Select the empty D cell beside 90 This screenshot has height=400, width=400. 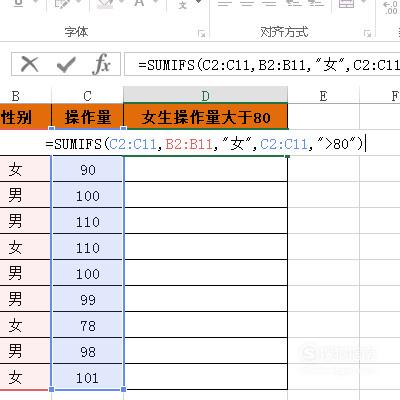(206, 170)
